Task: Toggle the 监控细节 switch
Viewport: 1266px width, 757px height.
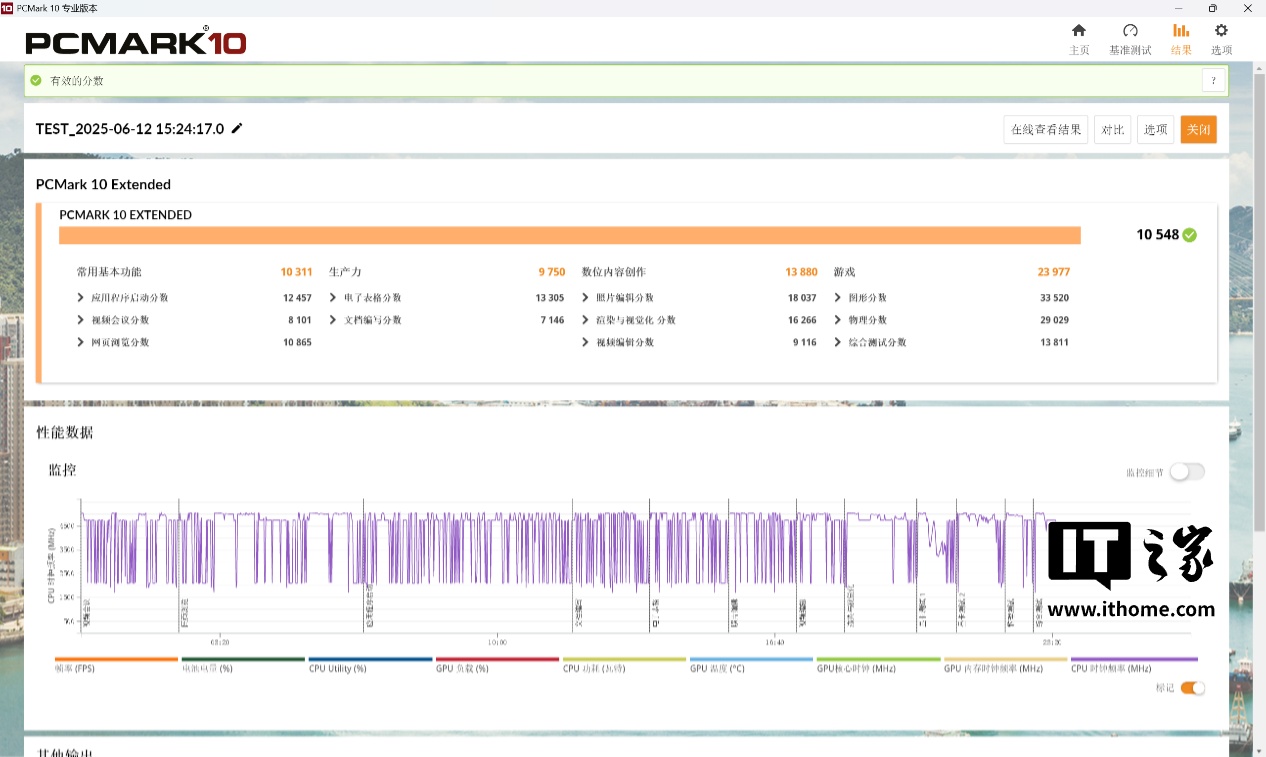Action: coord(1187,472)
